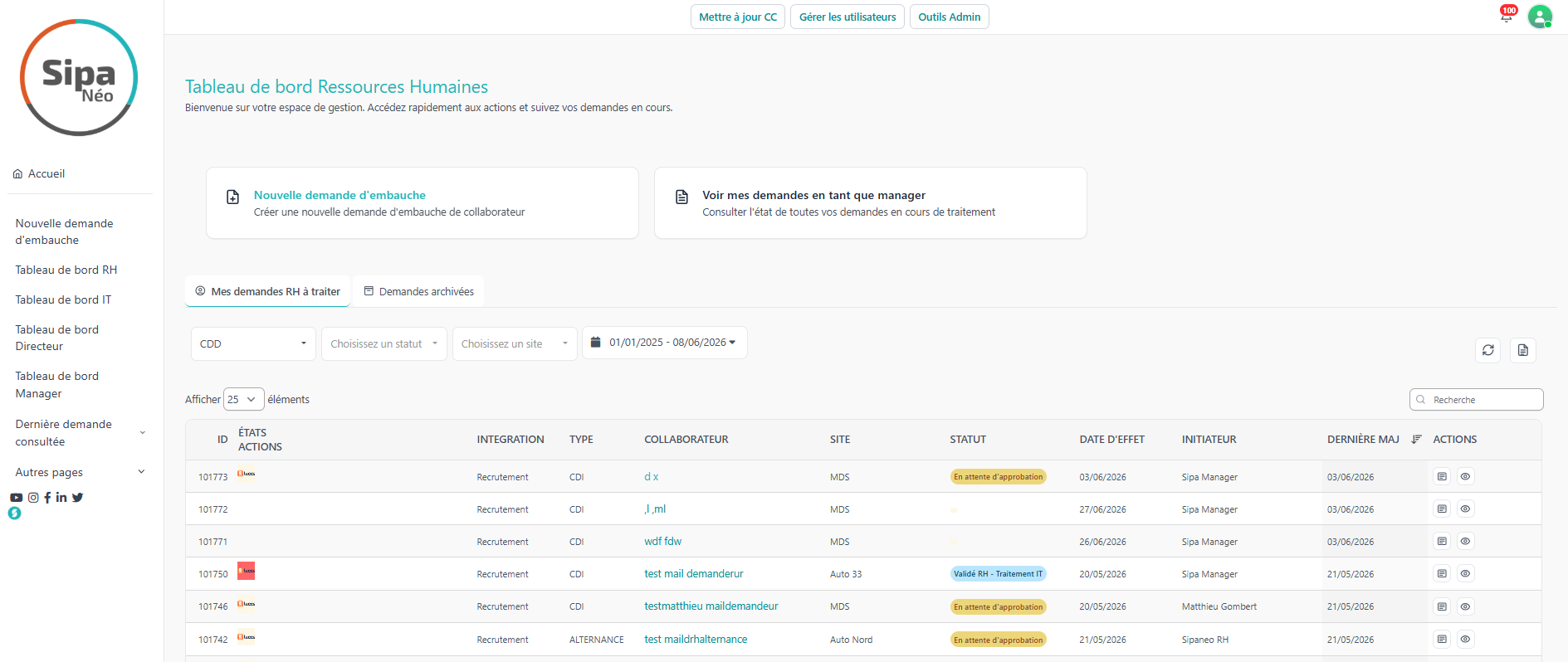The width and height of the screenshot is (1568, 662).
Task: Open the notifications bell with 100 badge
Action: pyautogui.click(x=1507, y=15)
